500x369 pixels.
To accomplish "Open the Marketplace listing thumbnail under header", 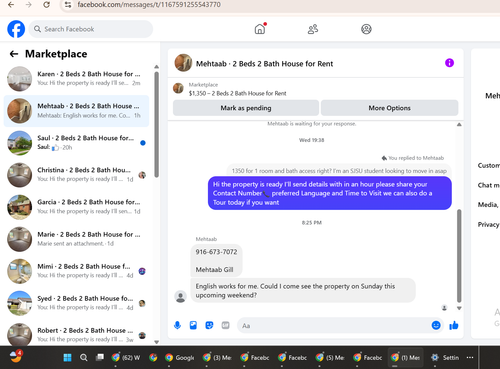I will (x=178, y=88).
